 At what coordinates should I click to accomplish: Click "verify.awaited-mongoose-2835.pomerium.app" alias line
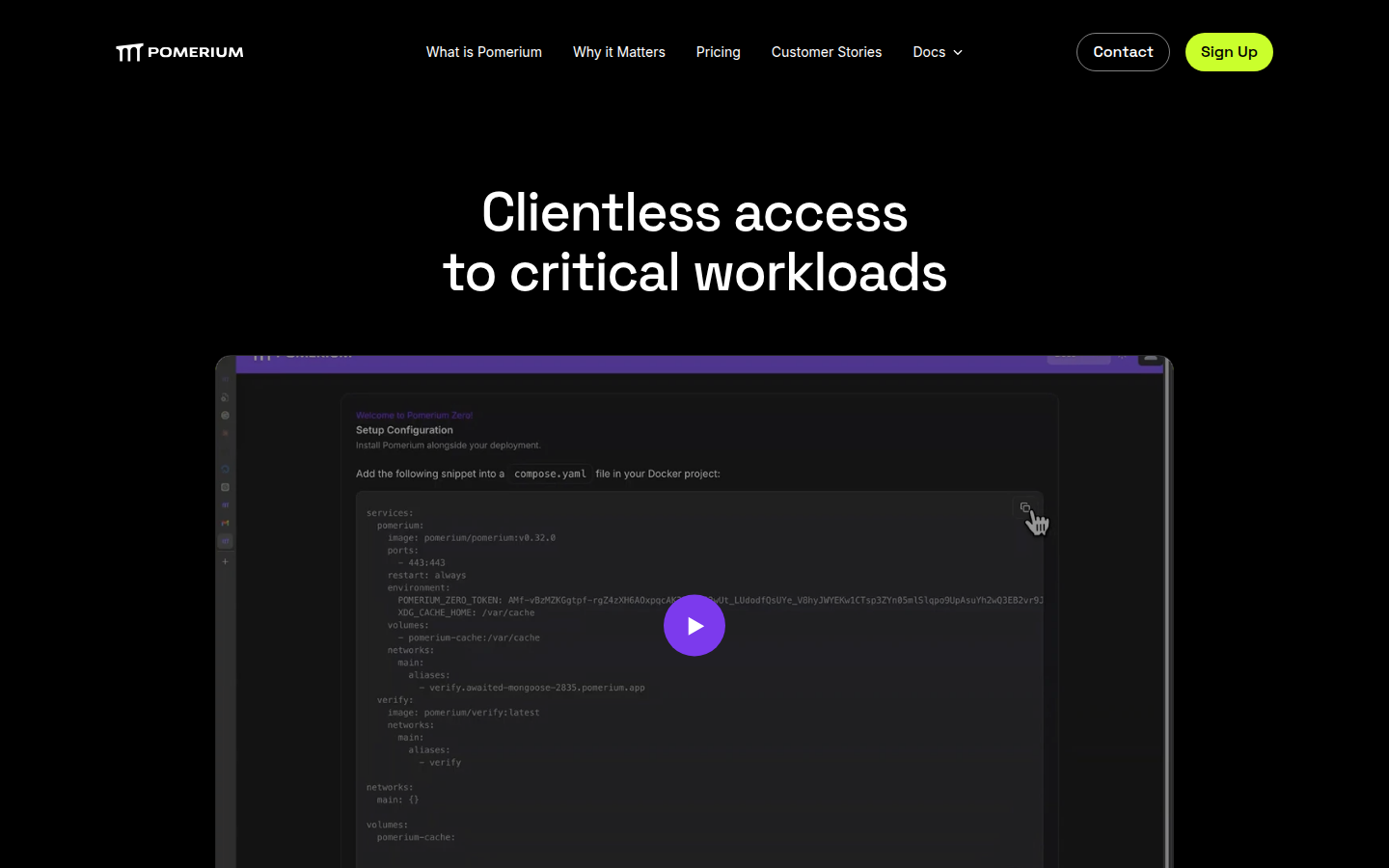tap(532, 688)
